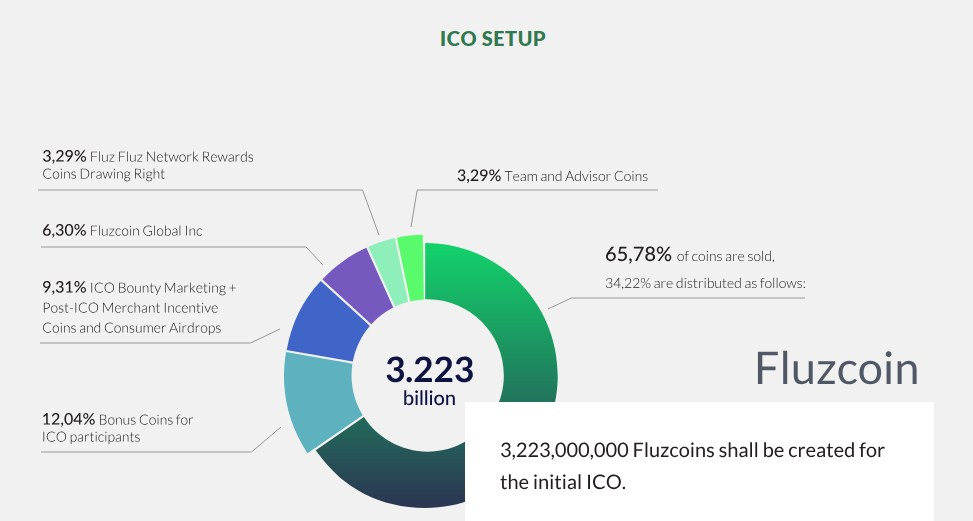This screenshot has height=521, width=973.
Task: Click the 6,30% Fluzcoin Global Inc label
Action: click(122, 231)
